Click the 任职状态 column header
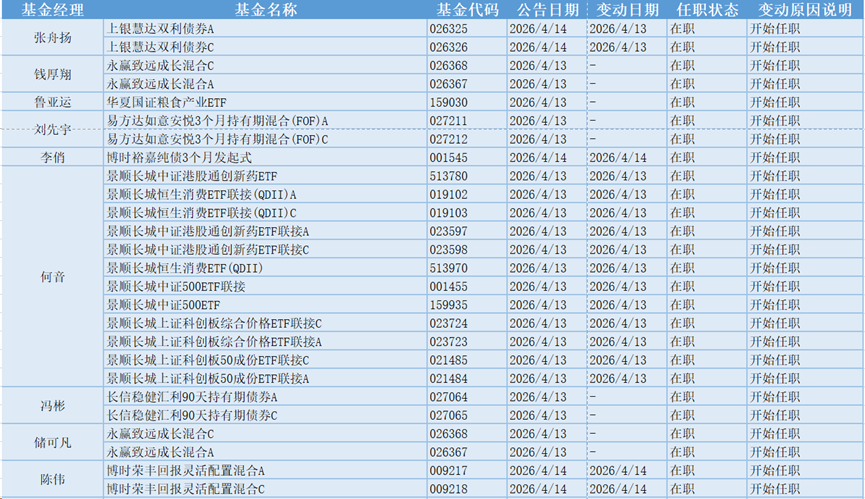Image resolution: width=865 pixels, height=499 pixels. coord(706,9)
